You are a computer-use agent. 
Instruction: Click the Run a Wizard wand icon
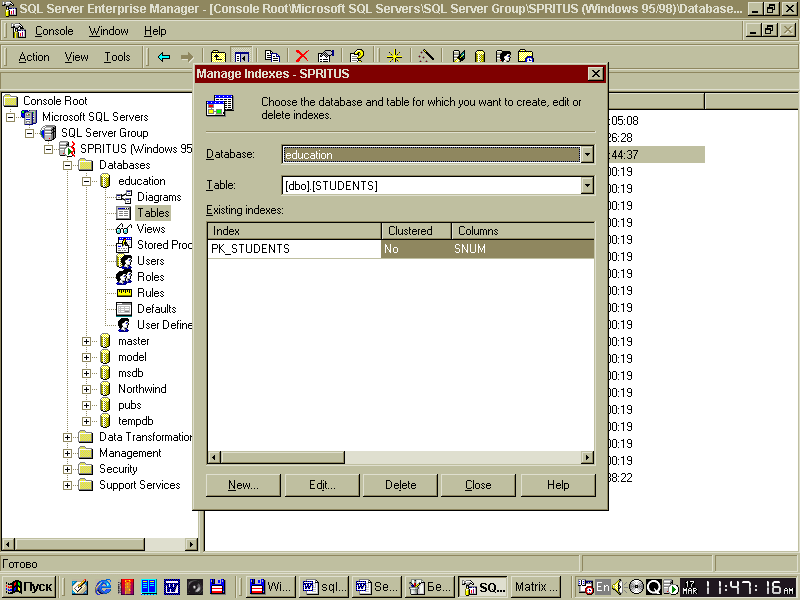(426, 57)
